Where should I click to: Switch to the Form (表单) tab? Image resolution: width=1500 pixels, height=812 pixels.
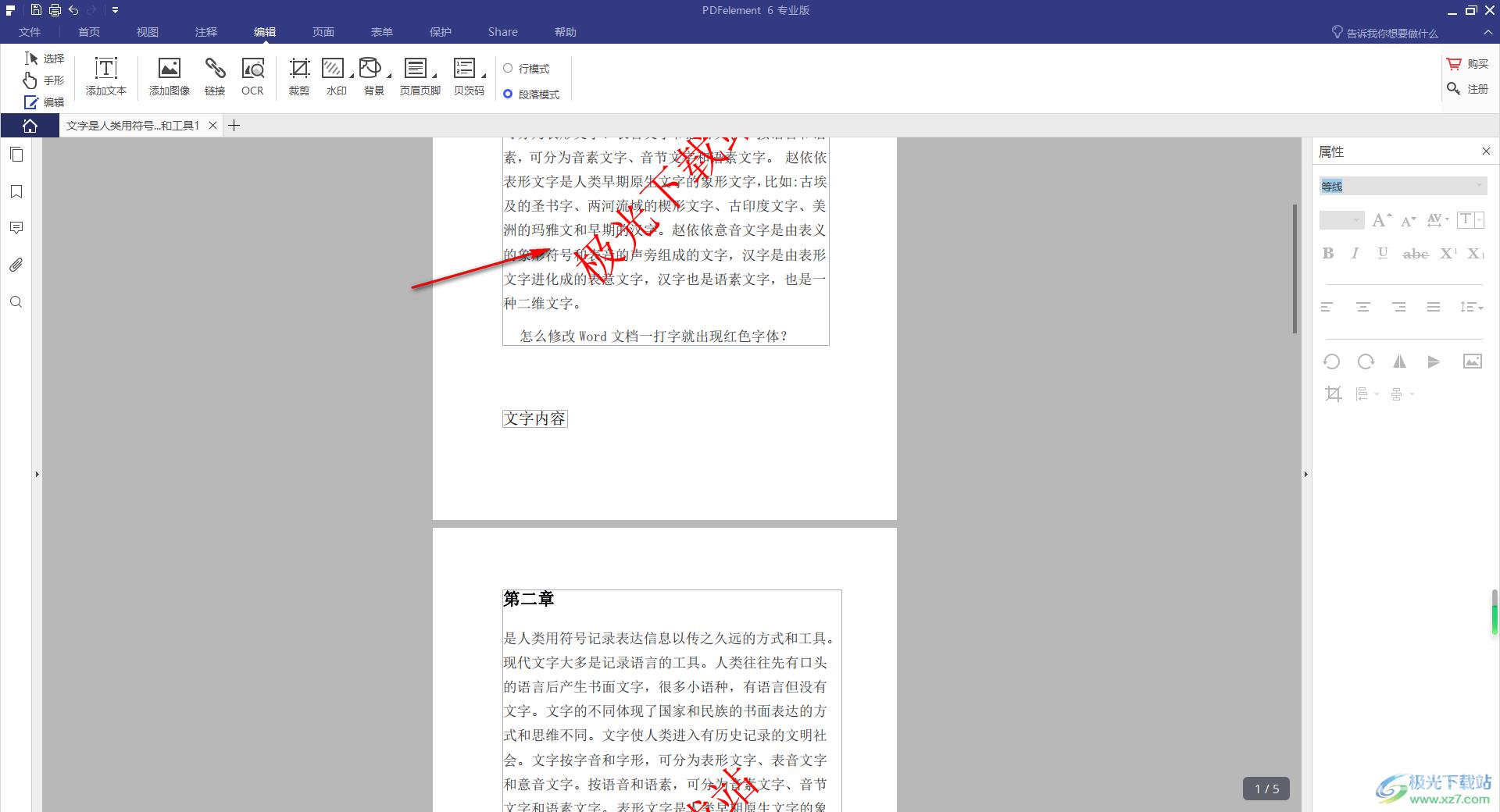382,32
